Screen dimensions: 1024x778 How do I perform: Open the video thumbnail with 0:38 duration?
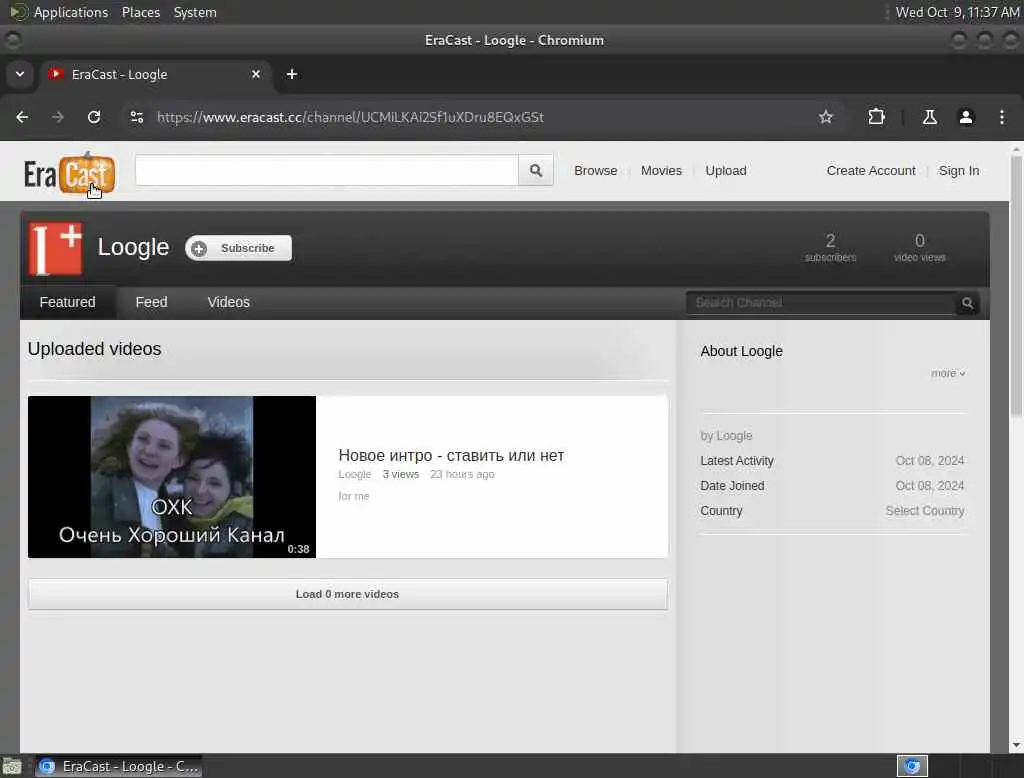[x=172, y=477]
